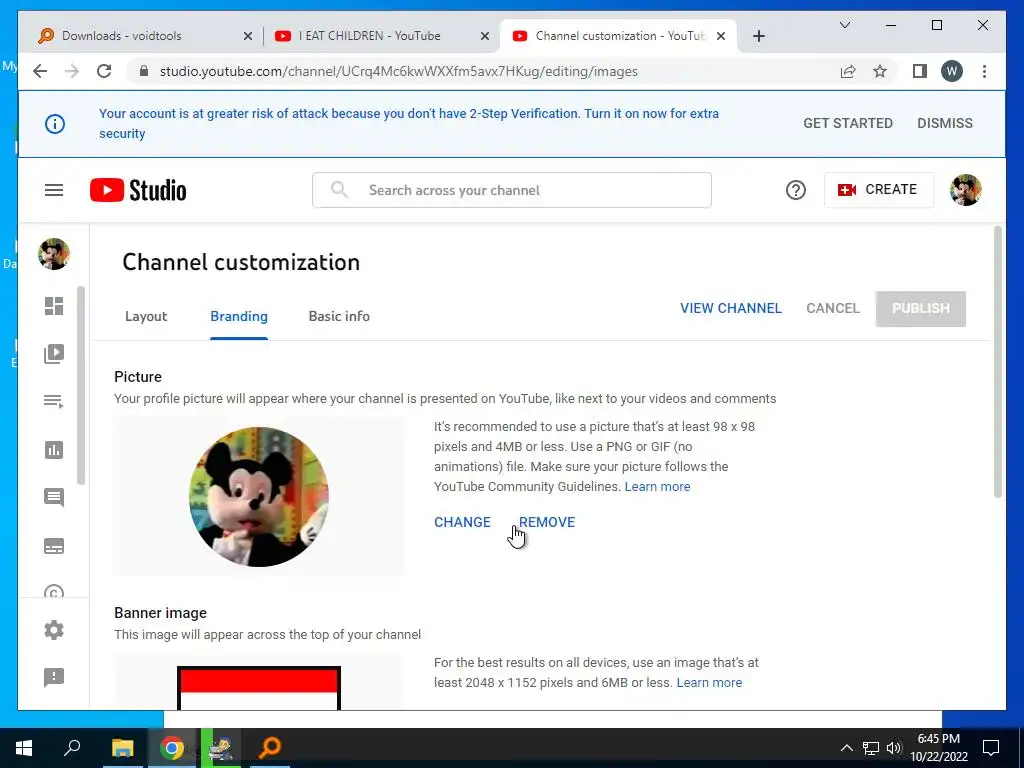Click the site lock icon in address bar

[144, 71]
